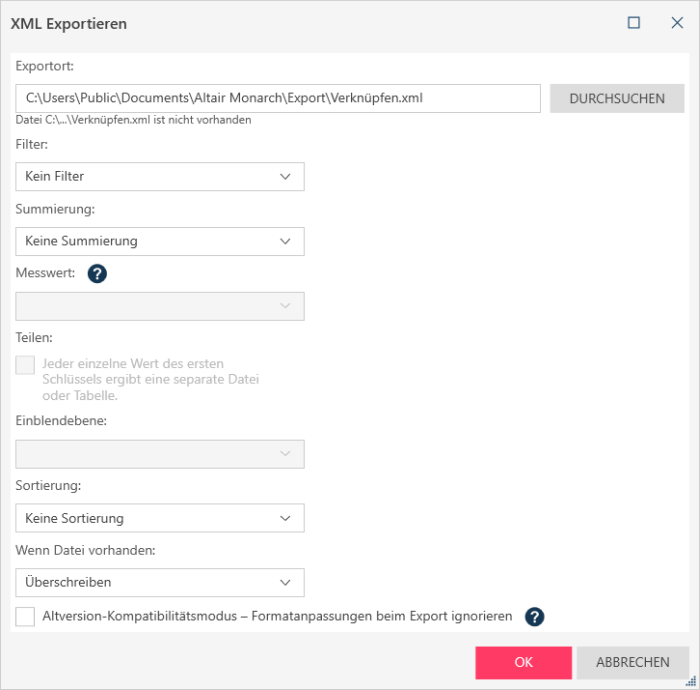
Task: Enable Altversion-Kompatibilitätsmodus checkbox
Action: pos(25,617)
